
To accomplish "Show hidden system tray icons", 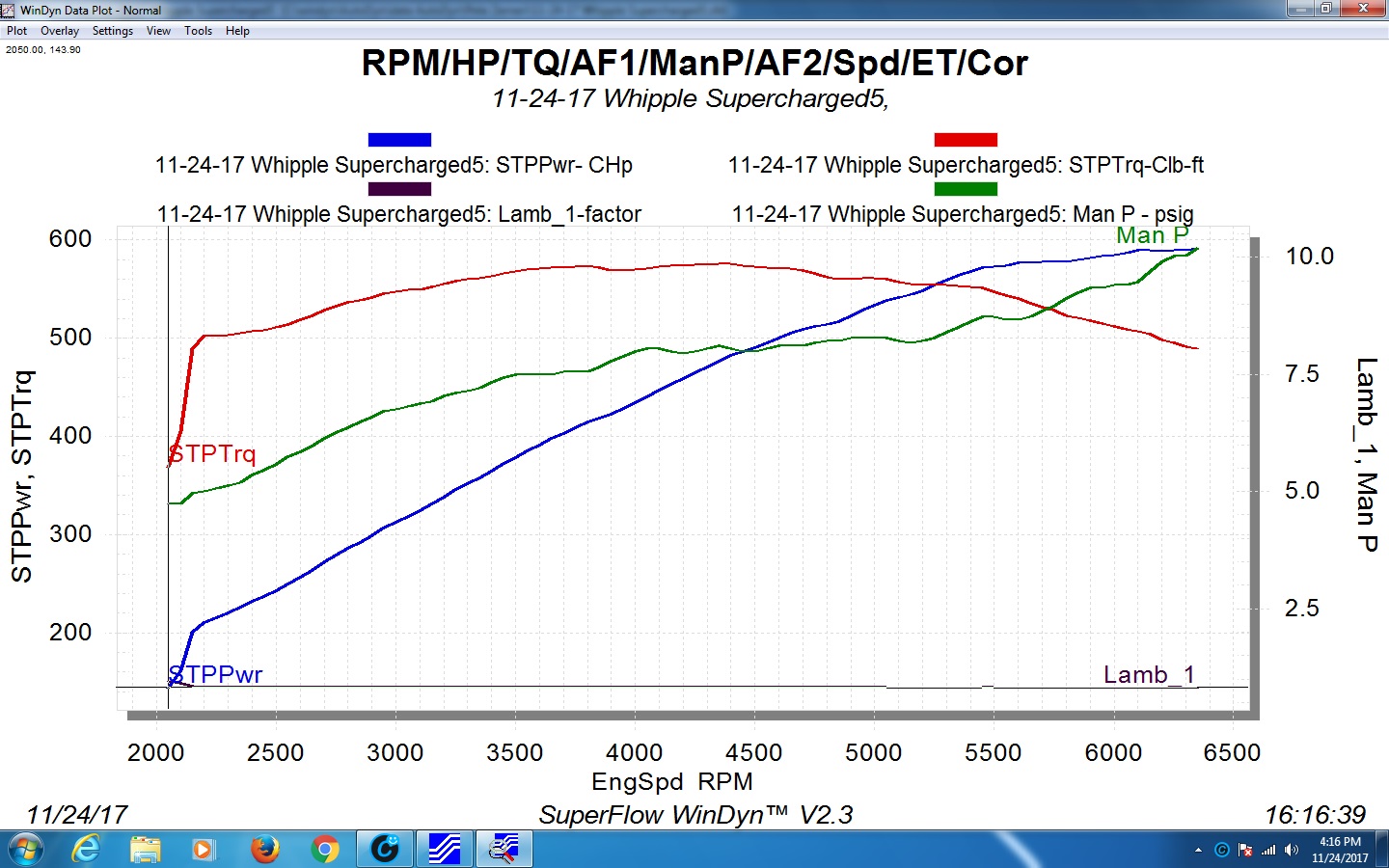I will pyautogui.click(x=1198, y=850).
